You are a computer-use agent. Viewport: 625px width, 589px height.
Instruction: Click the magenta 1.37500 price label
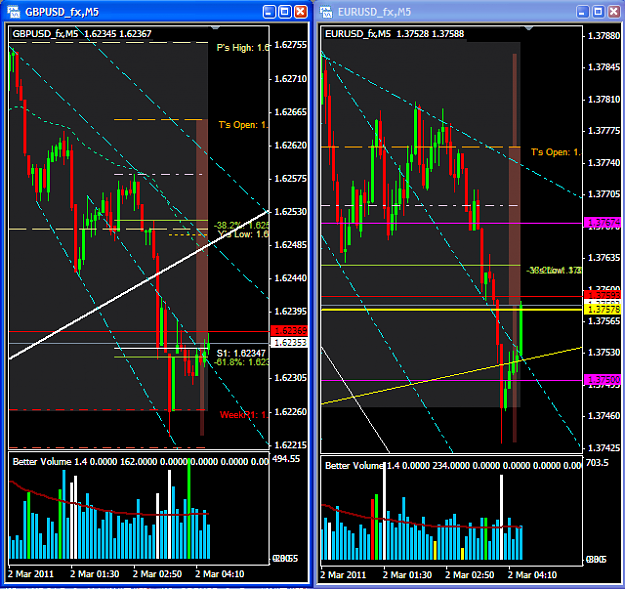click(602, 380)
